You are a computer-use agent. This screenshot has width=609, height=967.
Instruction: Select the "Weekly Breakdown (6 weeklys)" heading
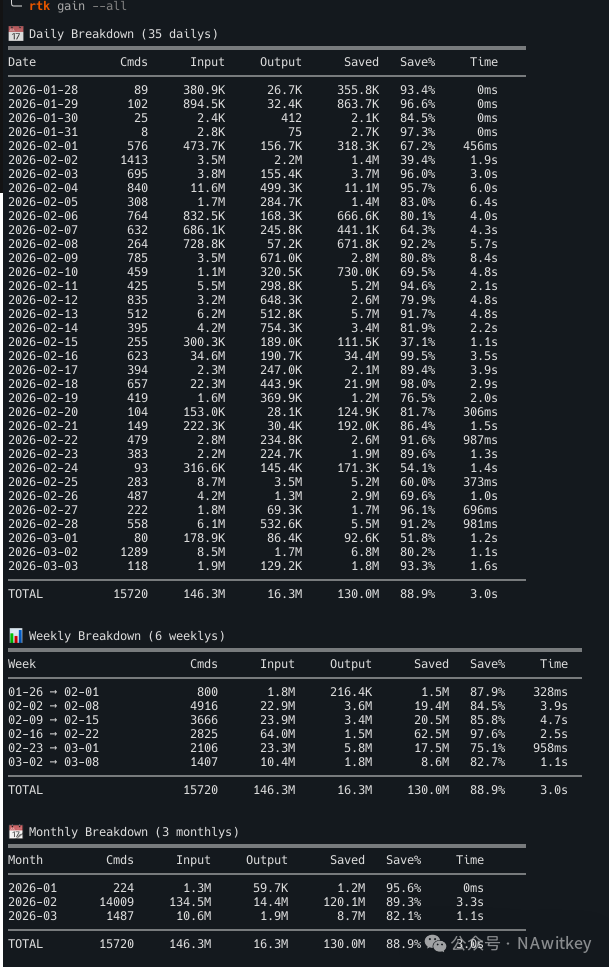pos(126,636)
